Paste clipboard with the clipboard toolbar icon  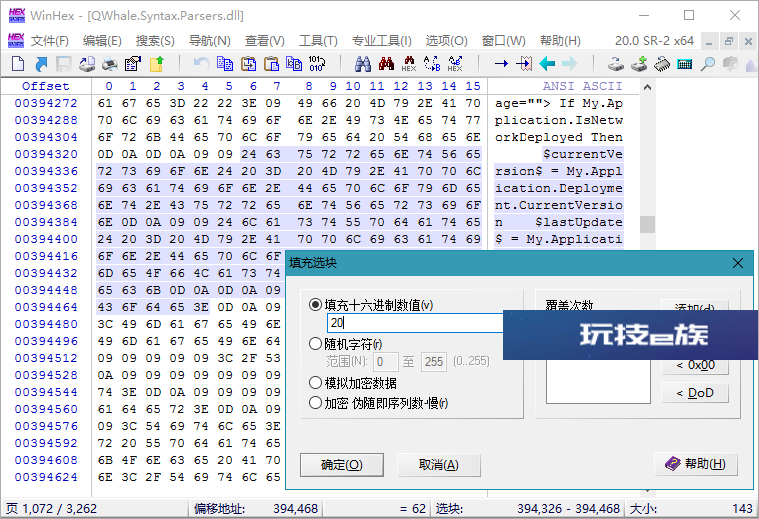pyautogui.click(x=272, y=63)
